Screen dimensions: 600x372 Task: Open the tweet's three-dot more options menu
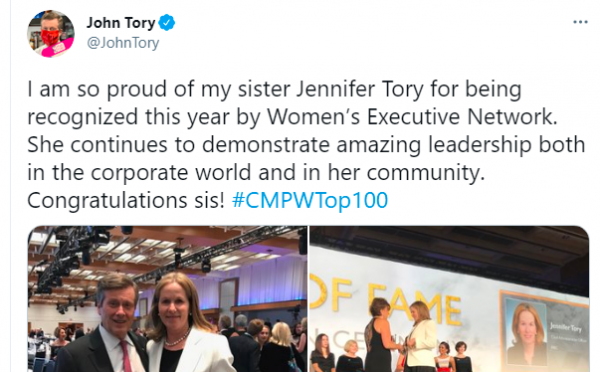pyautogui.click(x=580, y=22)
